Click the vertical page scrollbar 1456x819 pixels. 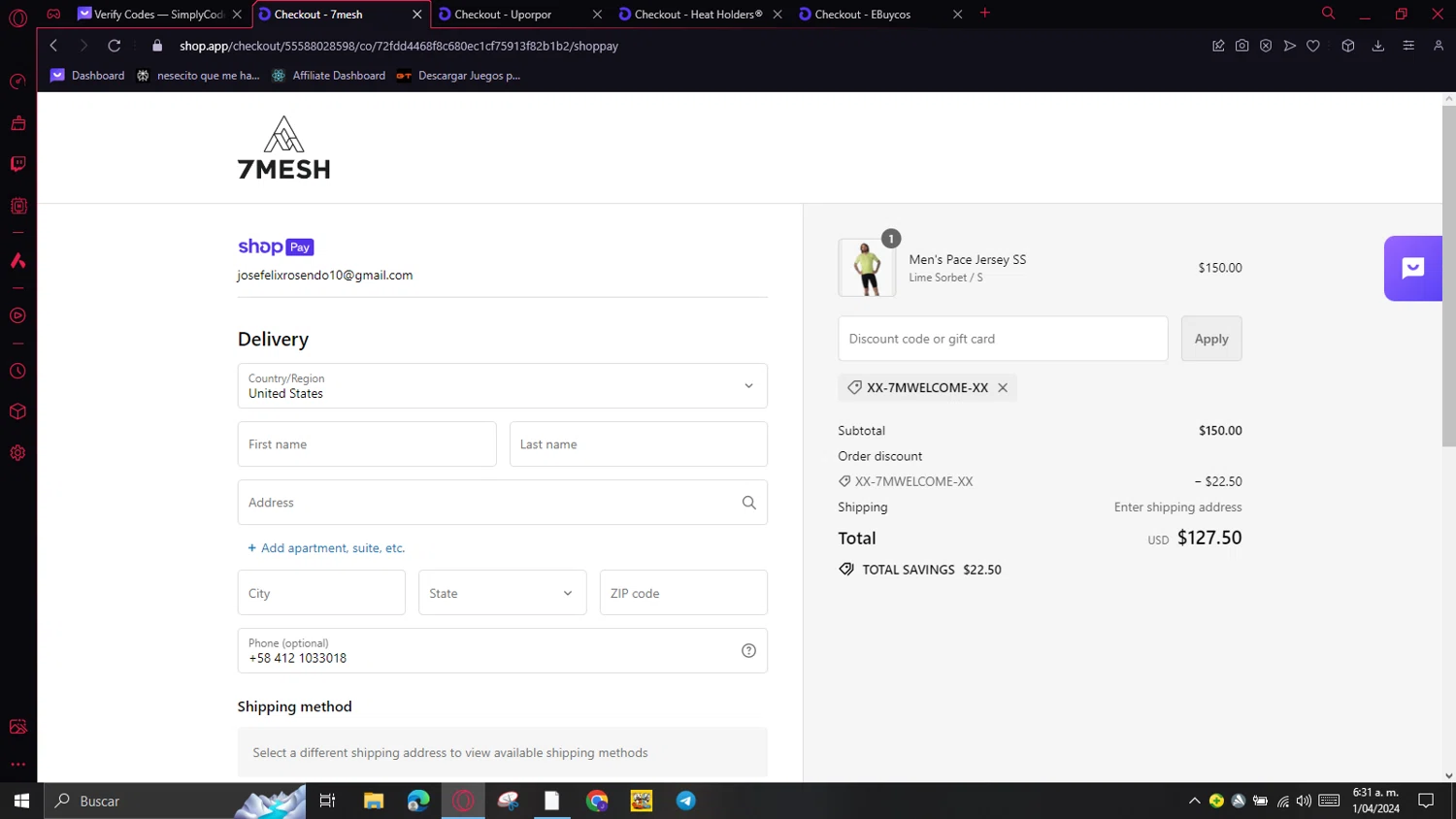pos(1448,277)
